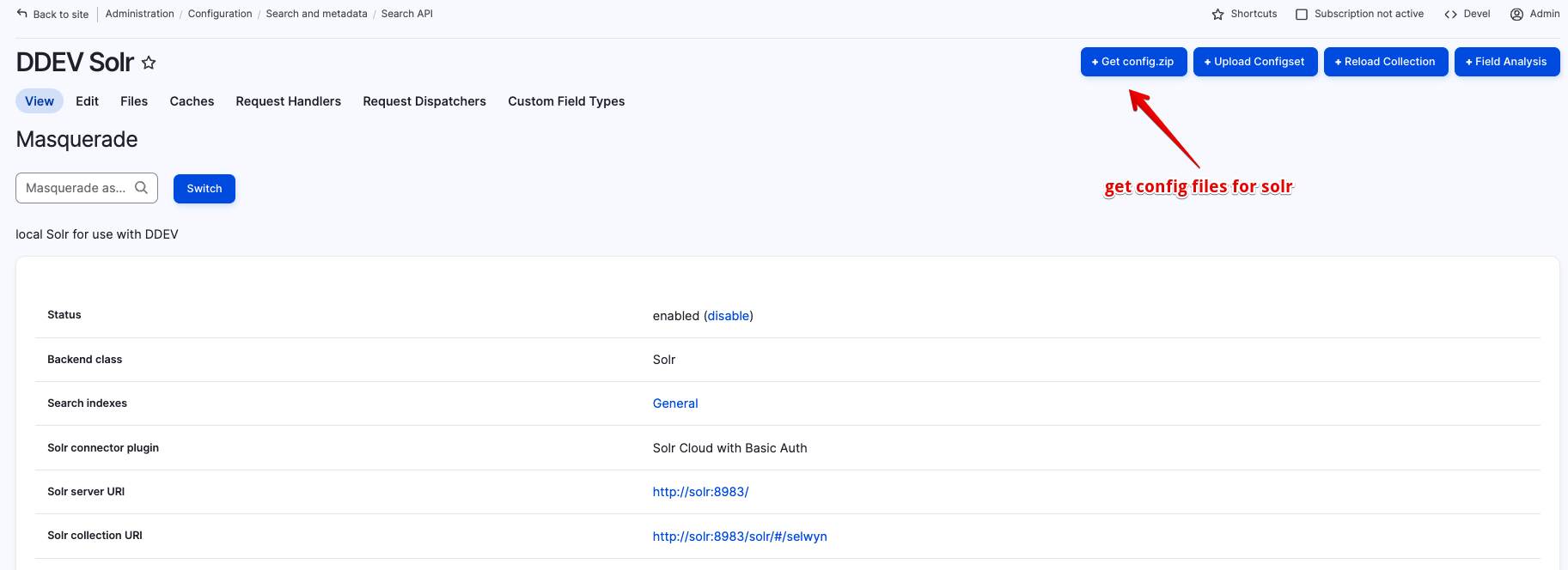The image size is (1568, 570).
Task: Click the Admin label in top toolbar
Action: pyautogui.click(x=1545, y=14)
